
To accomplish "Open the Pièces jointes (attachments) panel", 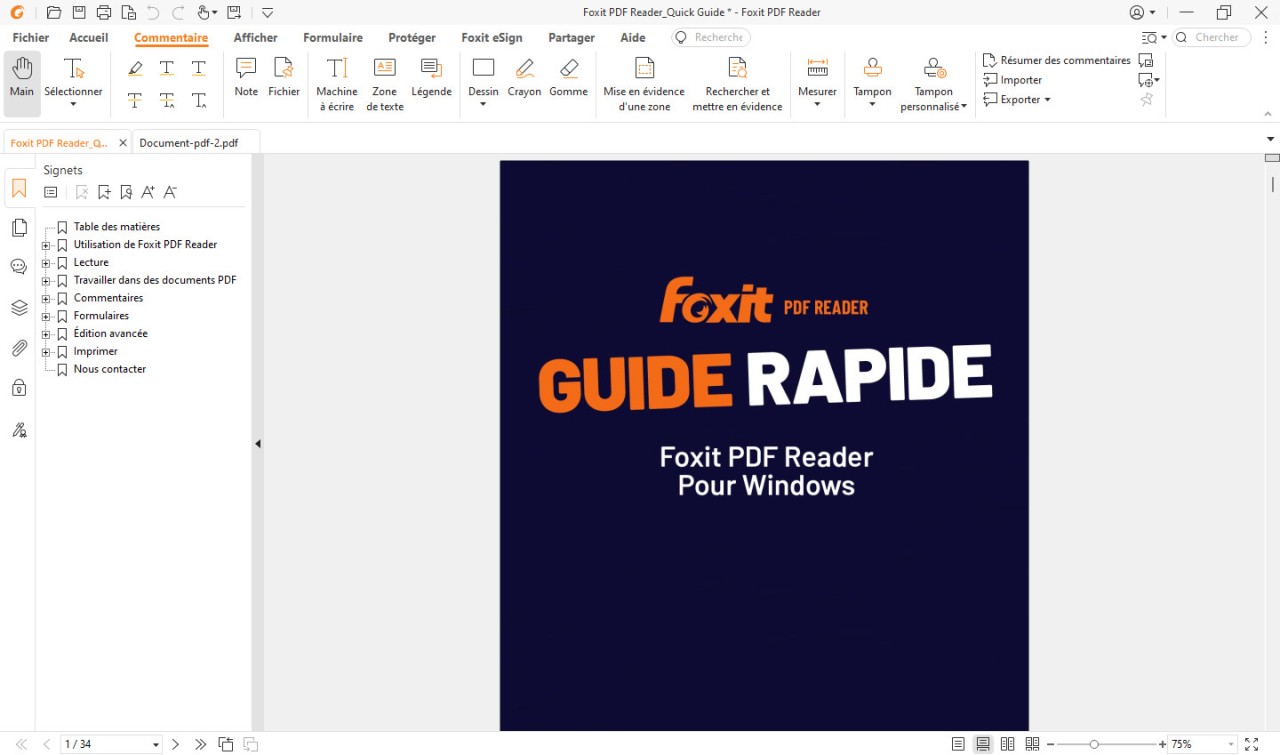I will point(18,348).
